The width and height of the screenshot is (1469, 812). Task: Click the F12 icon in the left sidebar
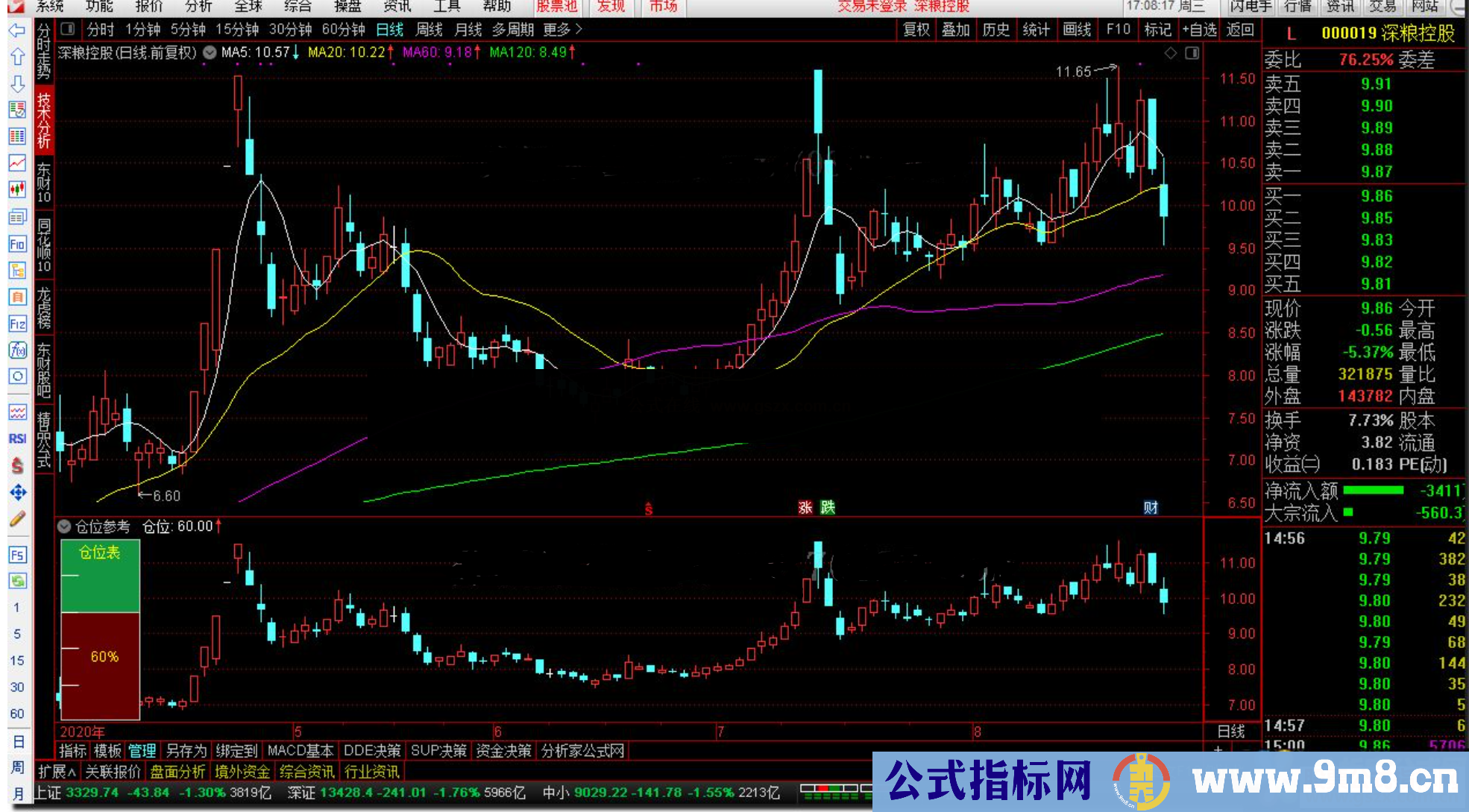[17, 324]
